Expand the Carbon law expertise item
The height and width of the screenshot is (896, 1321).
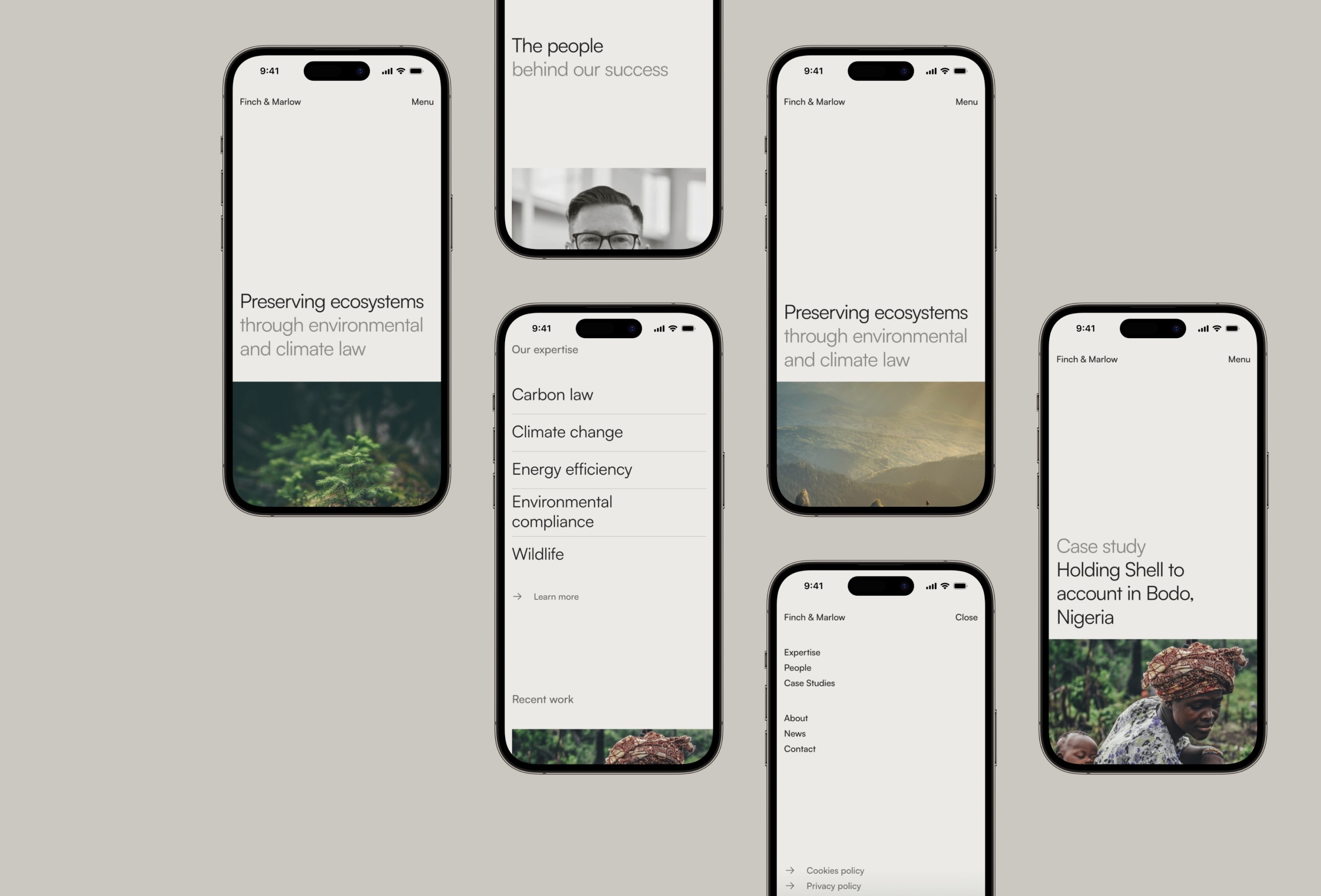coord(553,394)
